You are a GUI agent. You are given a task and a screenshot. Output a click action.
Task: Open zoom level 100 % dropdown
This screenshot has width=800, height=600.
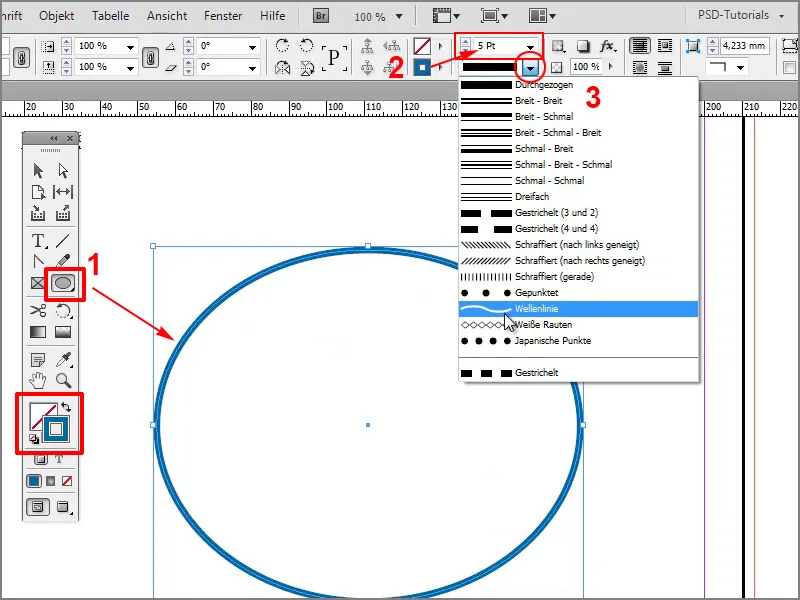point(399,17)
